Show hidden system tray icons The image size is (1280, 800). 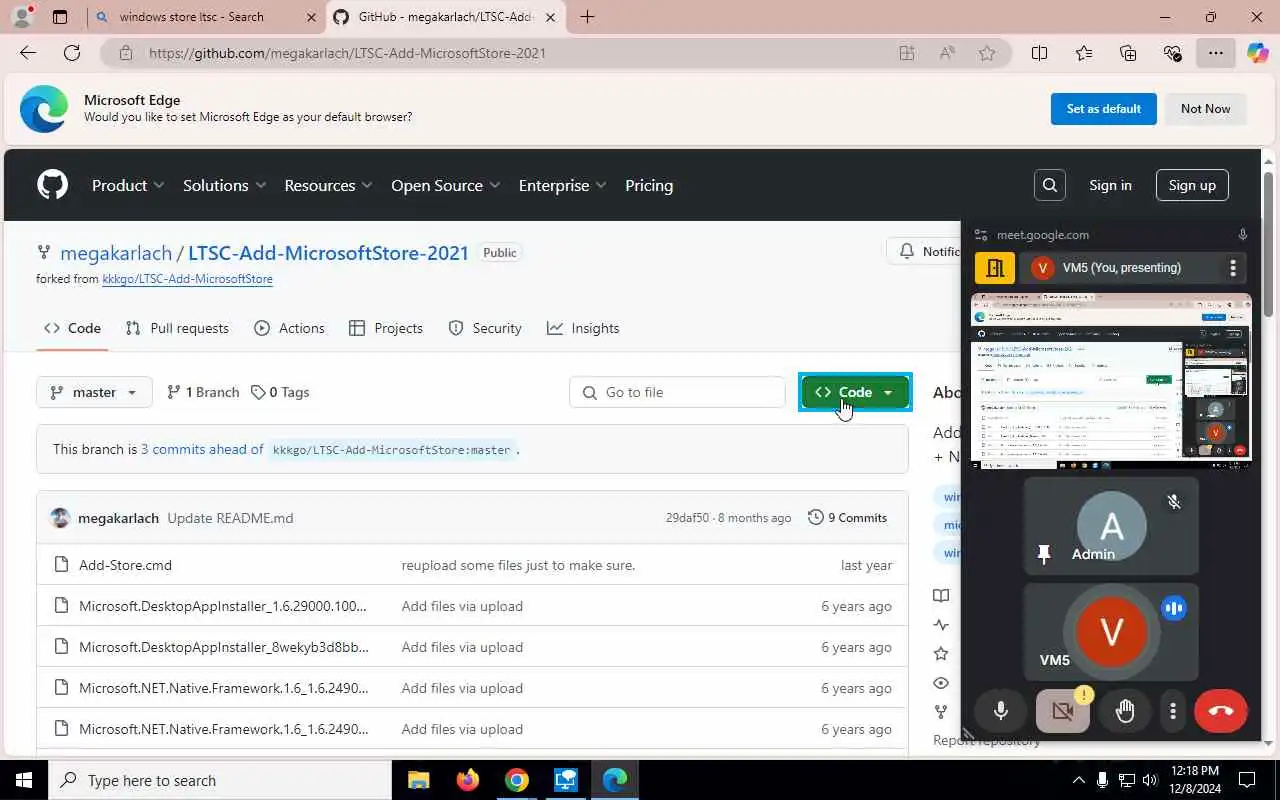pyautogui.click(x=1078, y=780)
